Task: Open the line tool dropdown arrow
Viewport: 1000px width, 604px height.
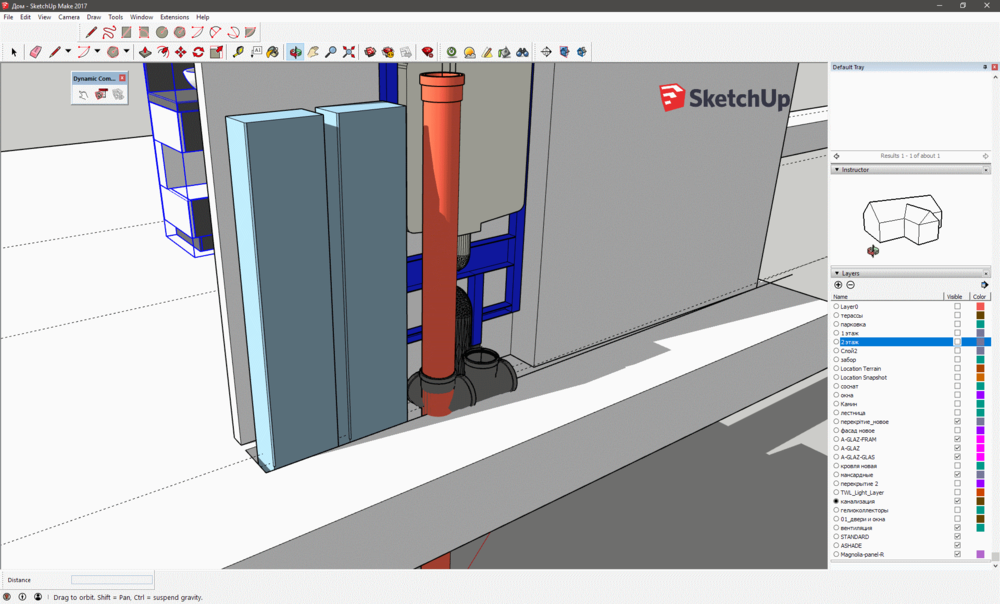Action: (68, 52)
